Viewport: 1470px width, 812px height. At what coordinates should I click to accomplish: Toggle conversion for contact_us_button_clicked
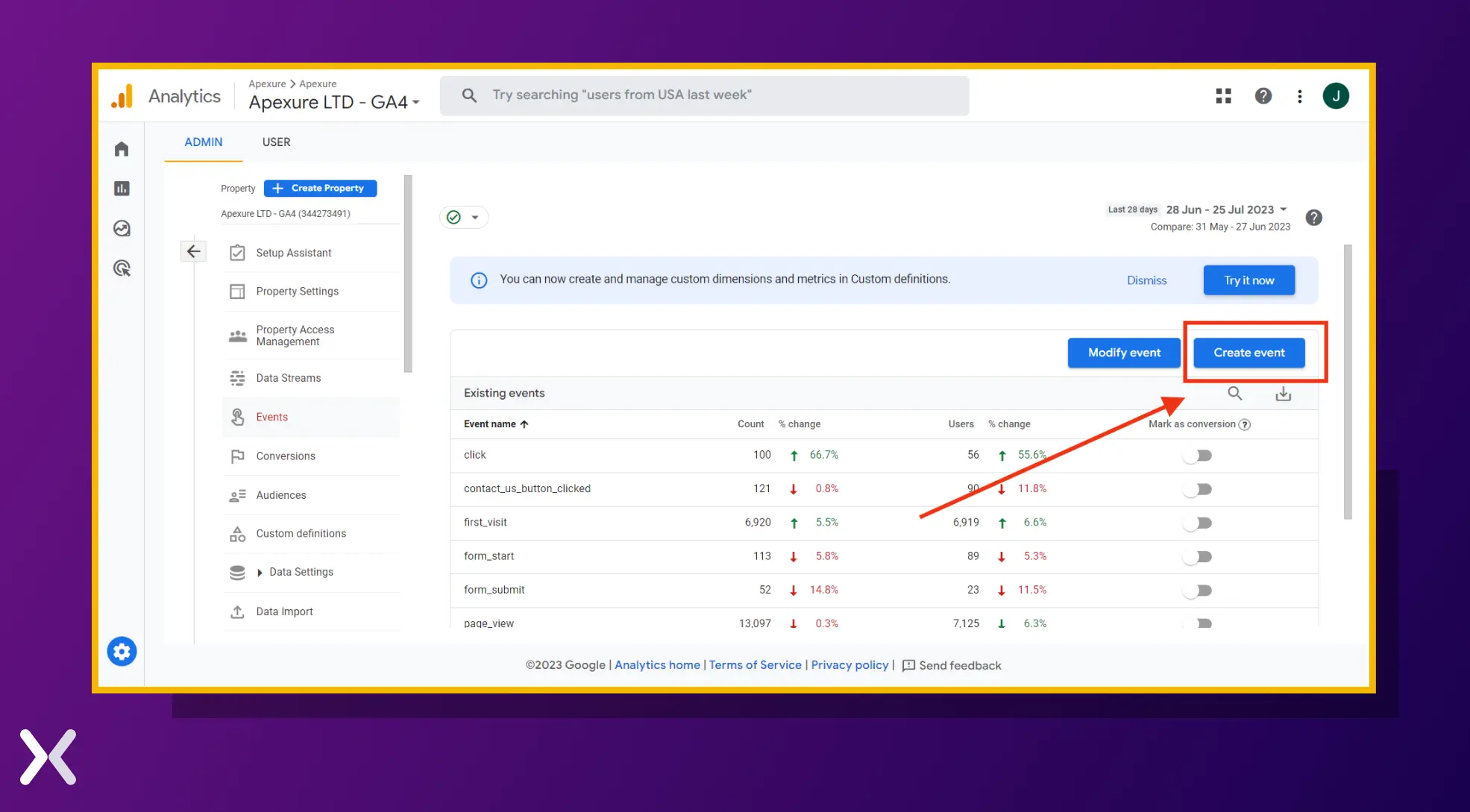click(x=1198, y=489)
